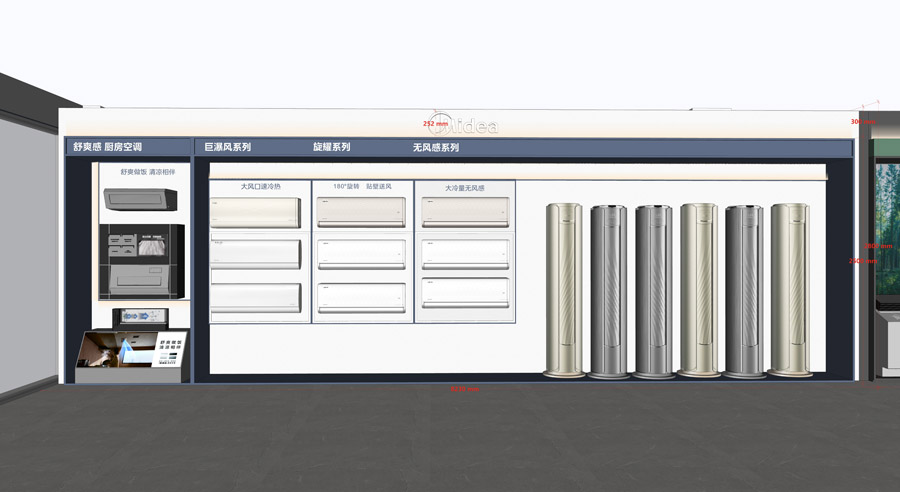Click the Midea logo on the header

click(x=468, y=126)
